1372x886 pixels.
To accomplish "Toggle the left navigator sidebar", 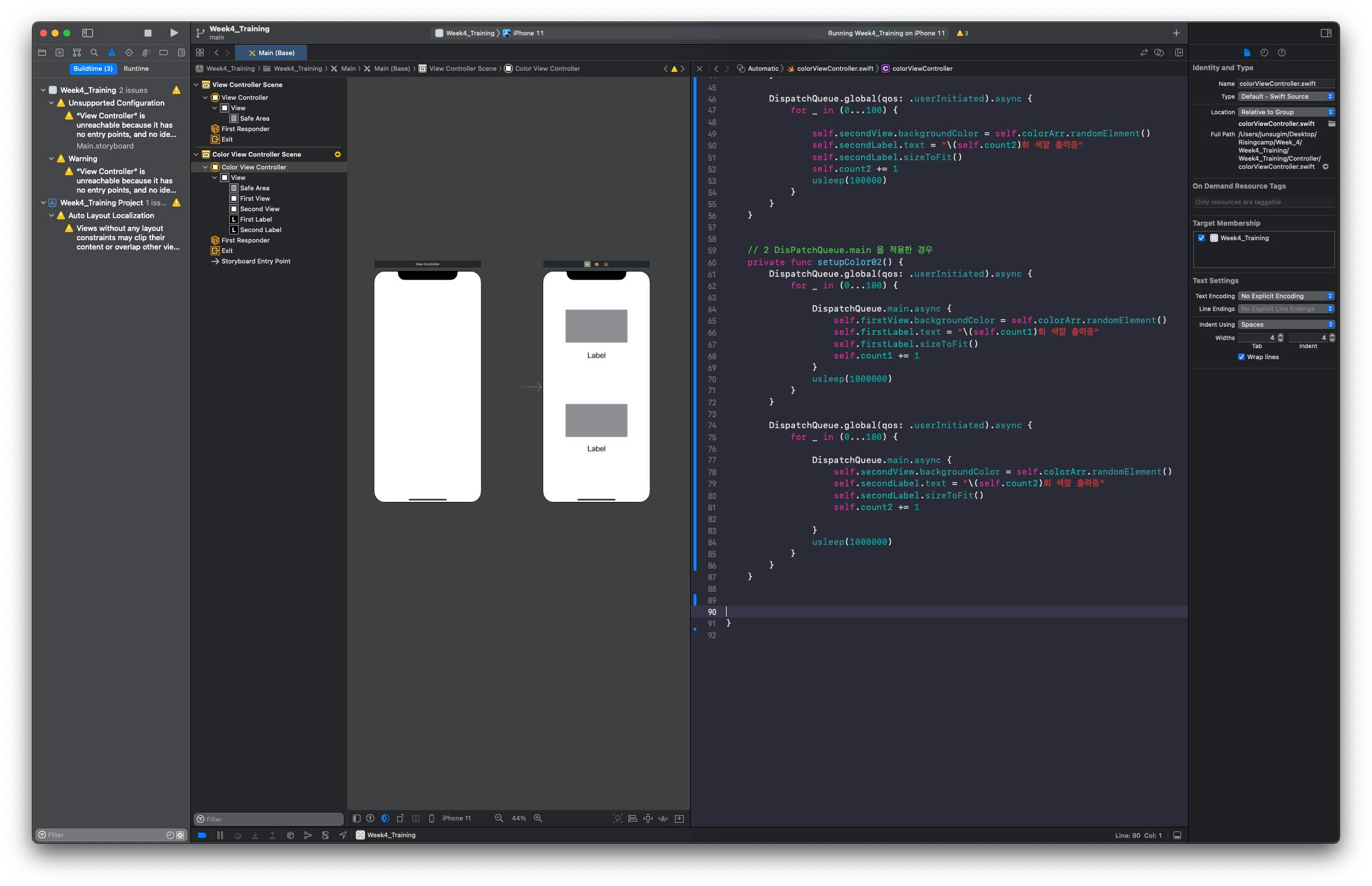I will pos(88,33).
